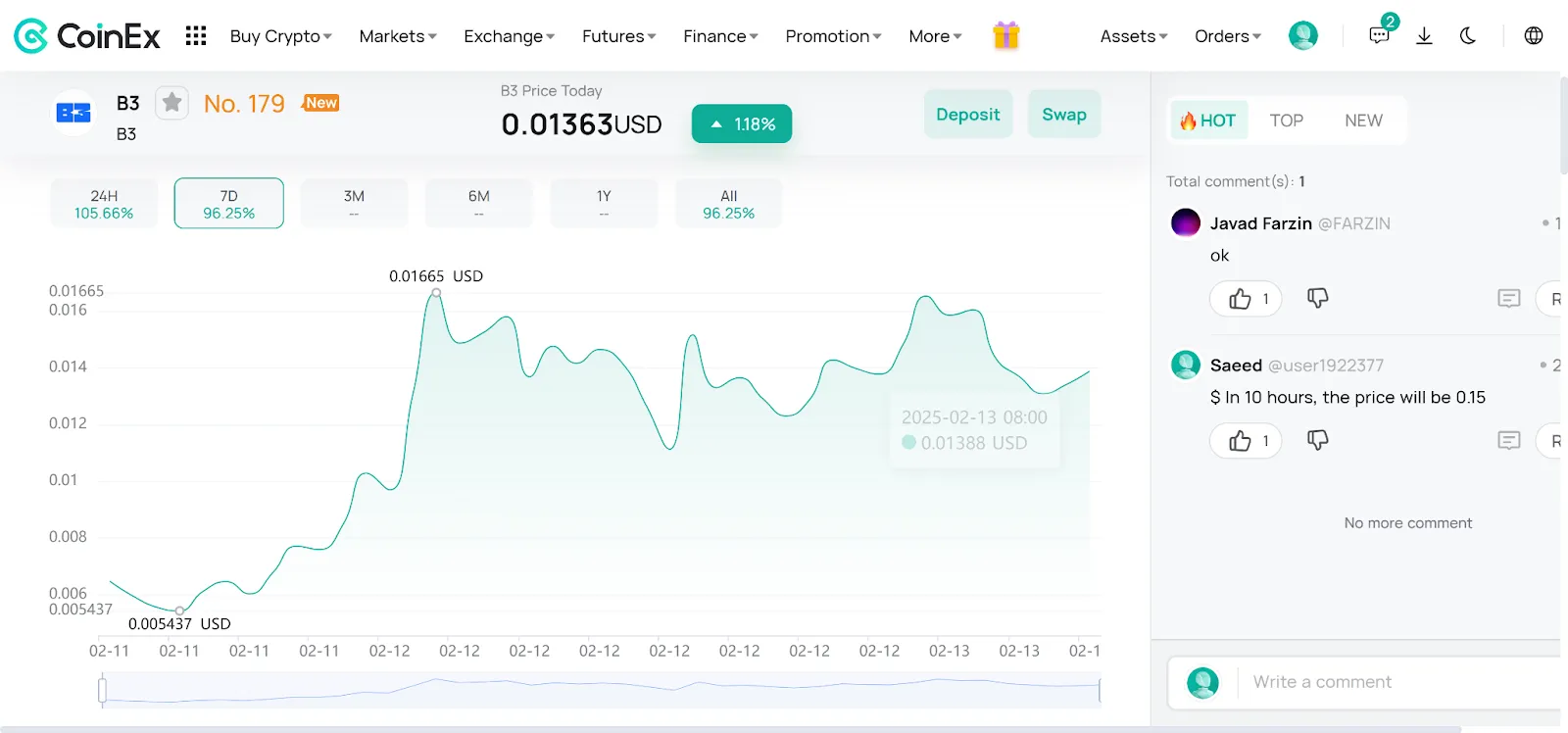Add B3 to favorites with star icon
This screenshot has height=733, width=1568.
[171, 102]
